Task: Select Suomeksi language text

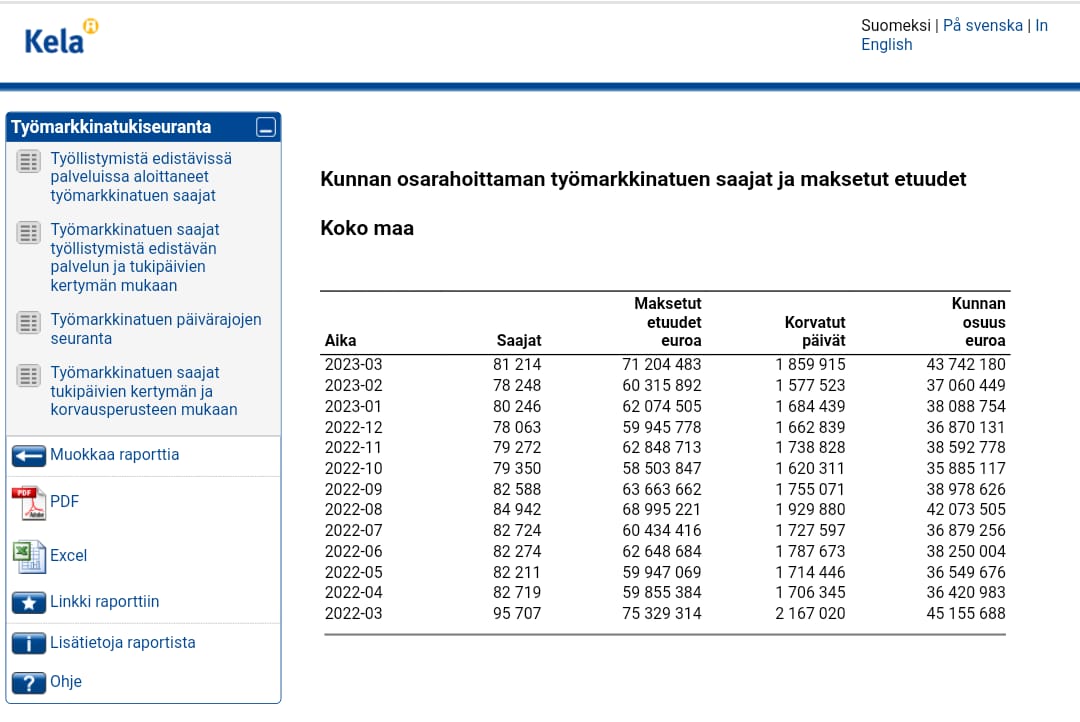Action: (895, 25)
